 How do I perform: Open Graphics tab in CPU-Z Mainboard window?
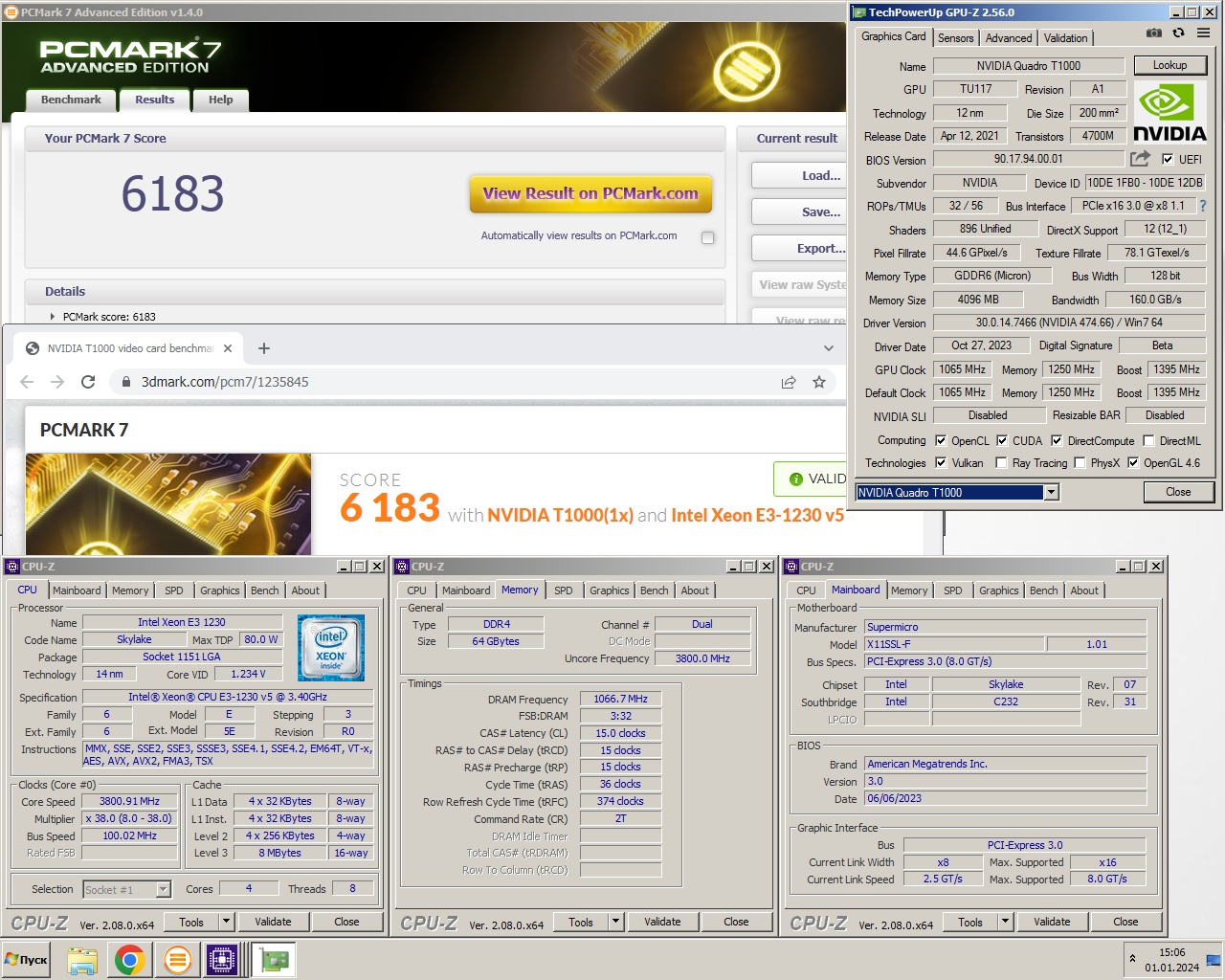(999, 590)
